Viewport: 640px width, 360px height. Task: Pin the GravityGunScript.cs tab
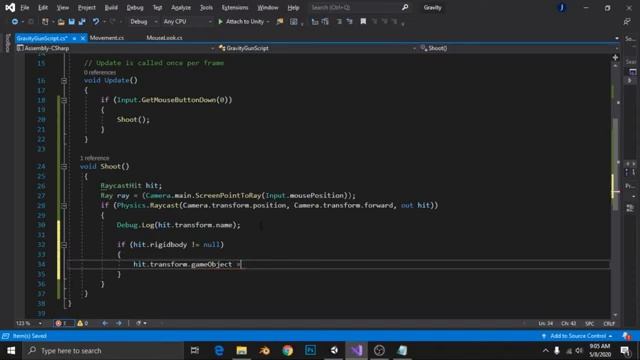tap(74, 38)
